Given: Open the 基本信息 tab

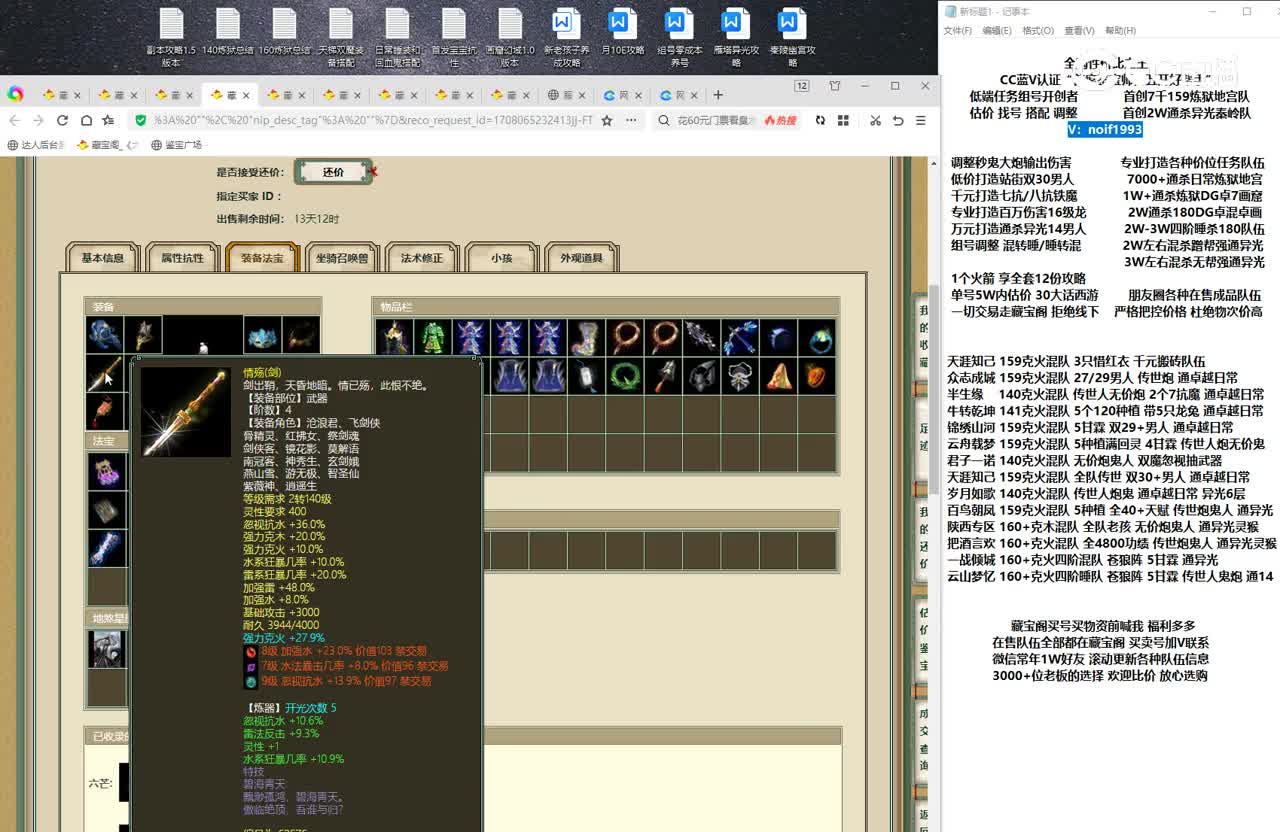Looking at the screenshot, I should 102,258.
